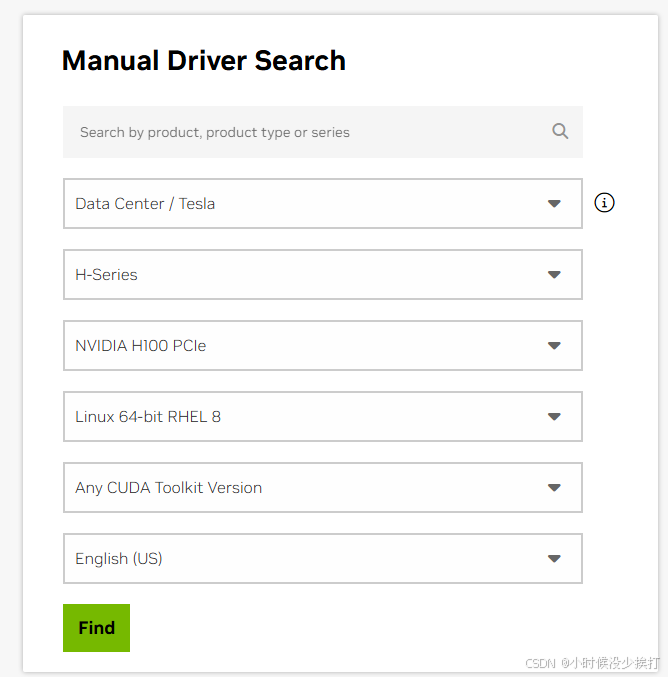Expand the Any CUDA Toolkit Version dropdown
668x677 pixels.
323,487
